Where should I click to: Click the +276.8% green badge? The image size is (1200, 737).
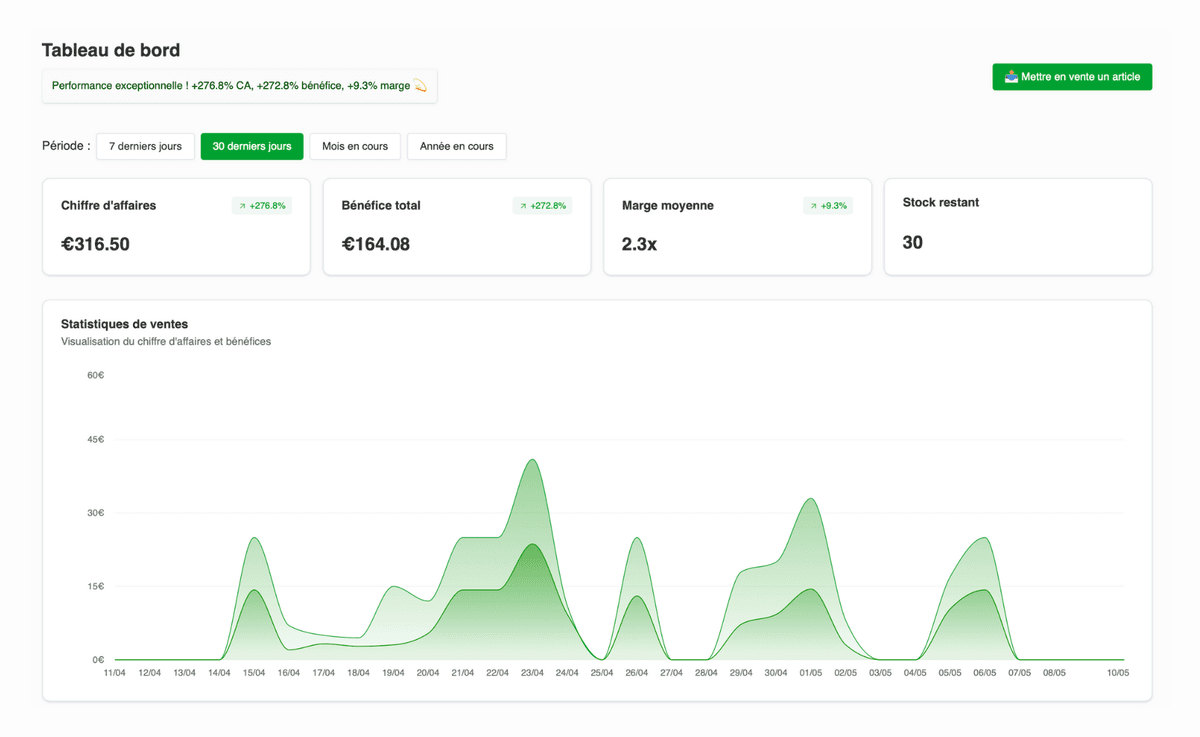[263, 205]
